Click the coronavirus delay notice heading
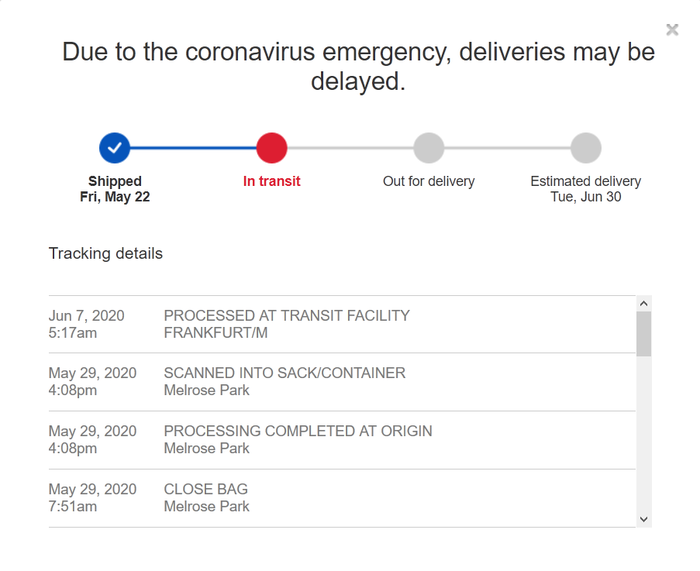This screenshot has height=571, width=700. tap(358, 66)
